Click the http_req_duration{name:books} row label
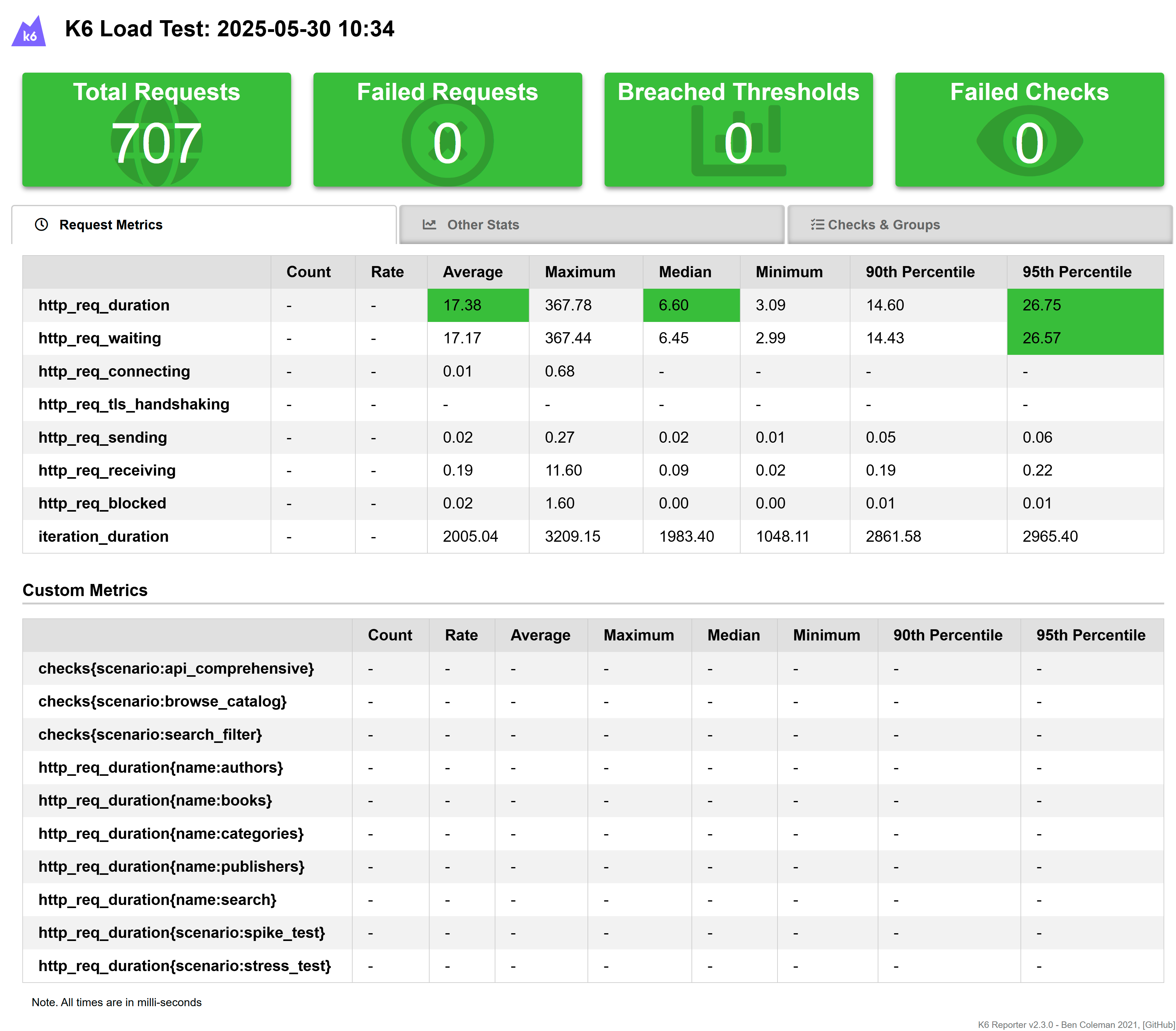The height and width of the screenshot is (1031, 1176). coord(155,800)
